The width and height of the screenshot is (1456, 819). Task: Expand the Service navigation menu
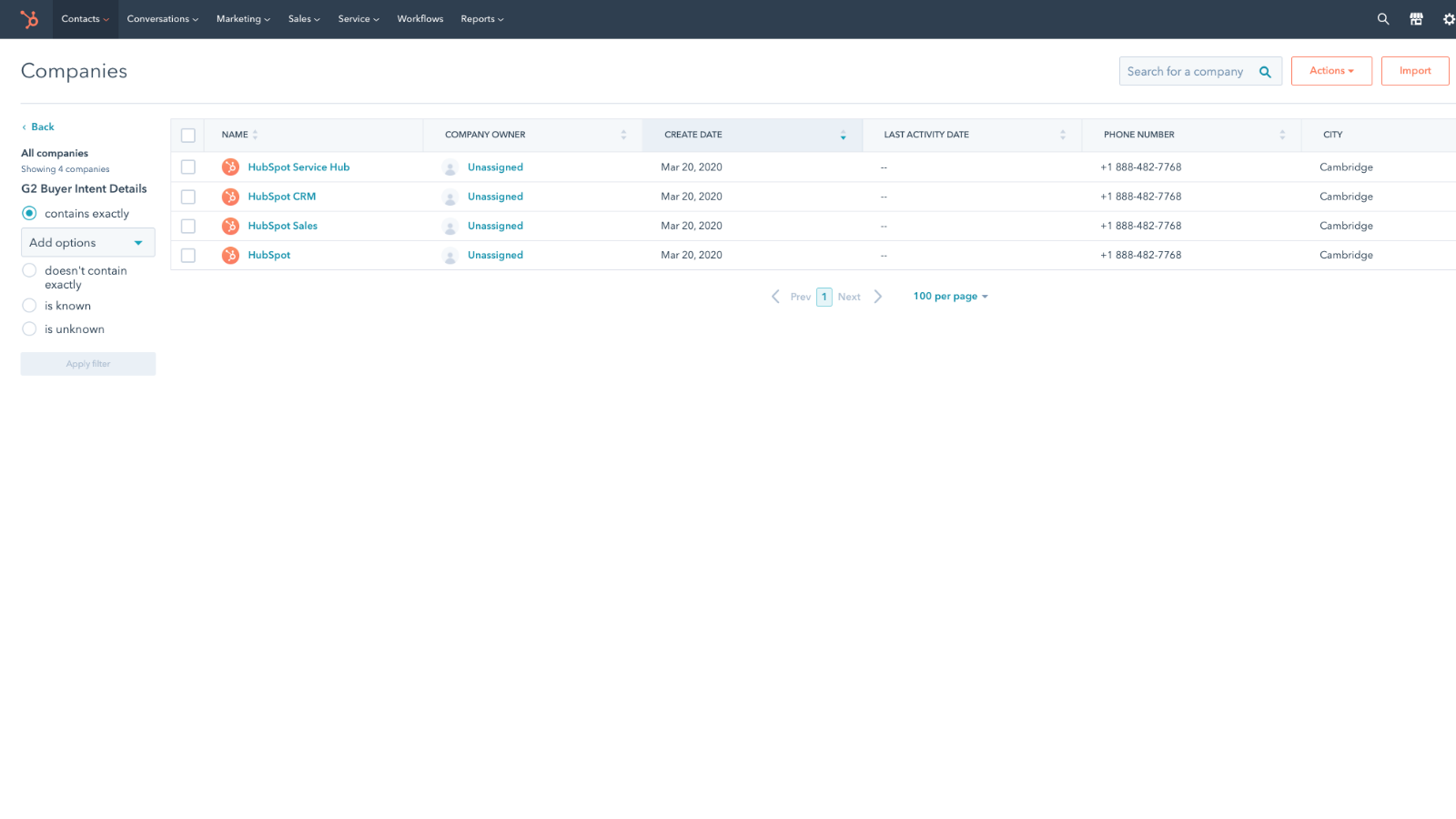pyautogui.click(x=359, y=19)
